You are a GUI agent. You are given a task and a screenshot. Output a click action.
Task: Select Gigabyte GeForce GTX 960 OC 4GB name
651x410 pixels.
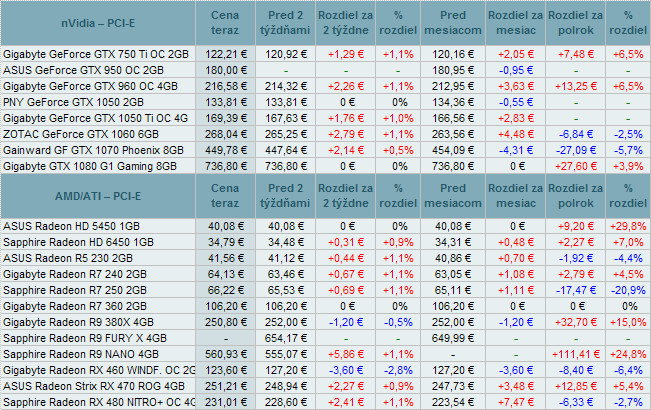pos(91,86)
